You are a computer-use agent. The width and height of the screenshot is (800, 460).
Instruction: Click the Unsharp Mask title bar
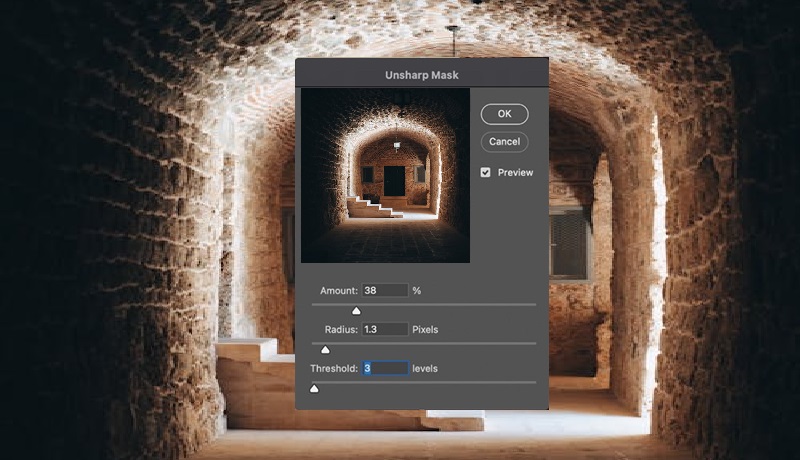(x=422, y=74)
